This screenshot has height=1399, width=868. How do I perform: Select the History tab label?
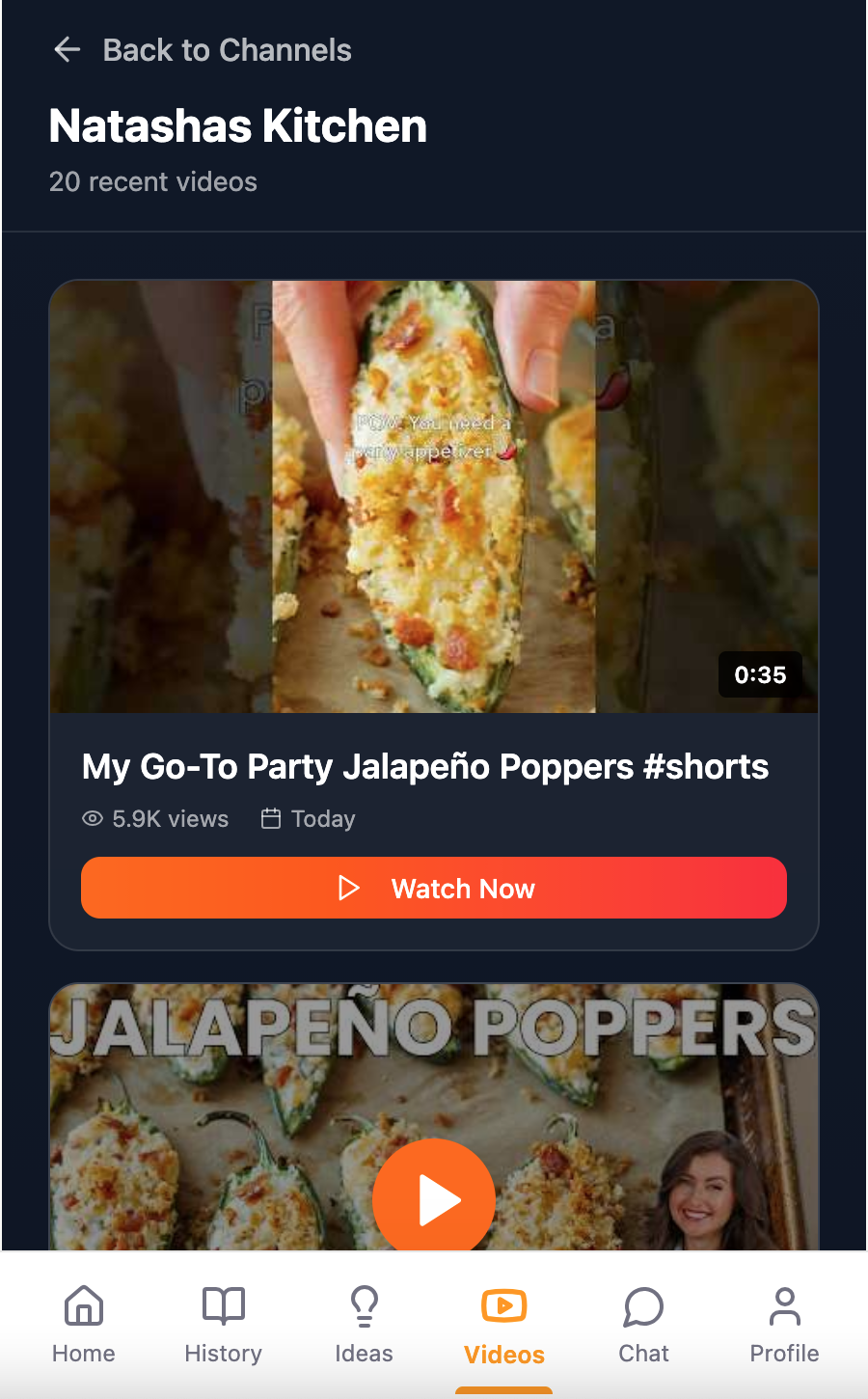coord(224,1354)
